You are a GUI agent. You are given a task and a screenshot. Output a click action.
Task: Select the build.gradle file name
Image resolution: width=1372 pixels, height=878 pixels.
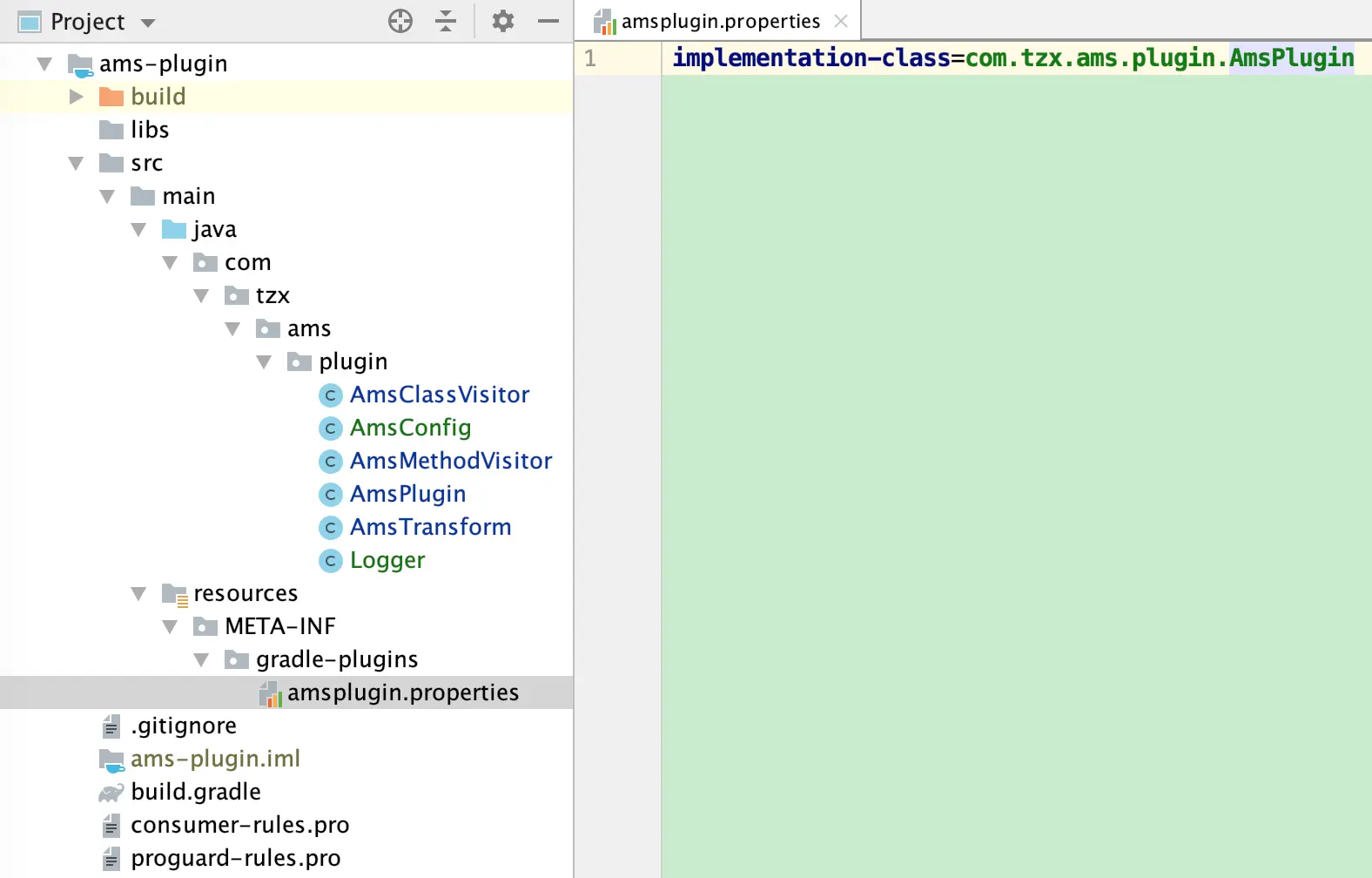click(x=196, y=792)
